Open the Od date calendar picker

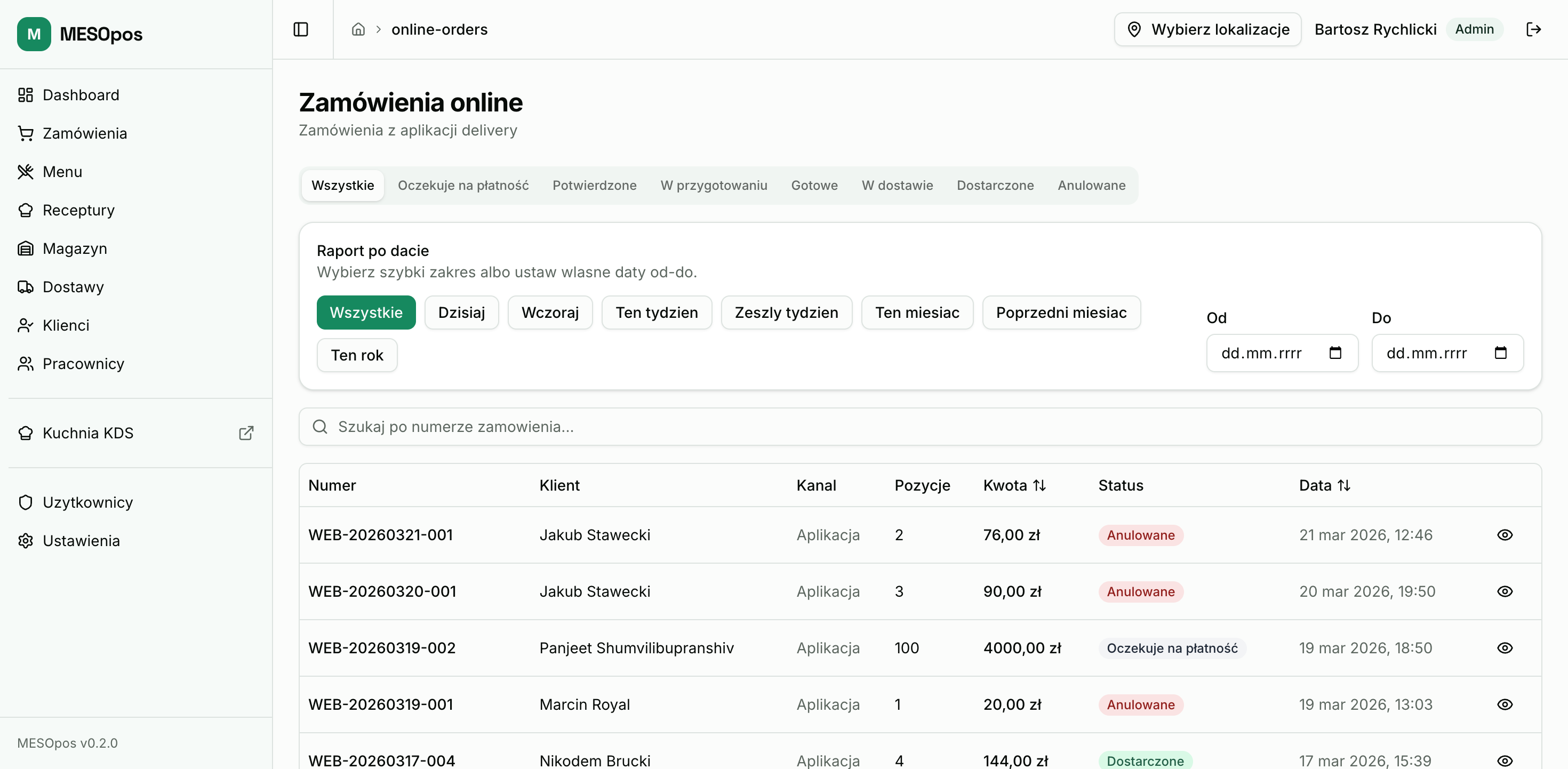tap(1335, 353)
